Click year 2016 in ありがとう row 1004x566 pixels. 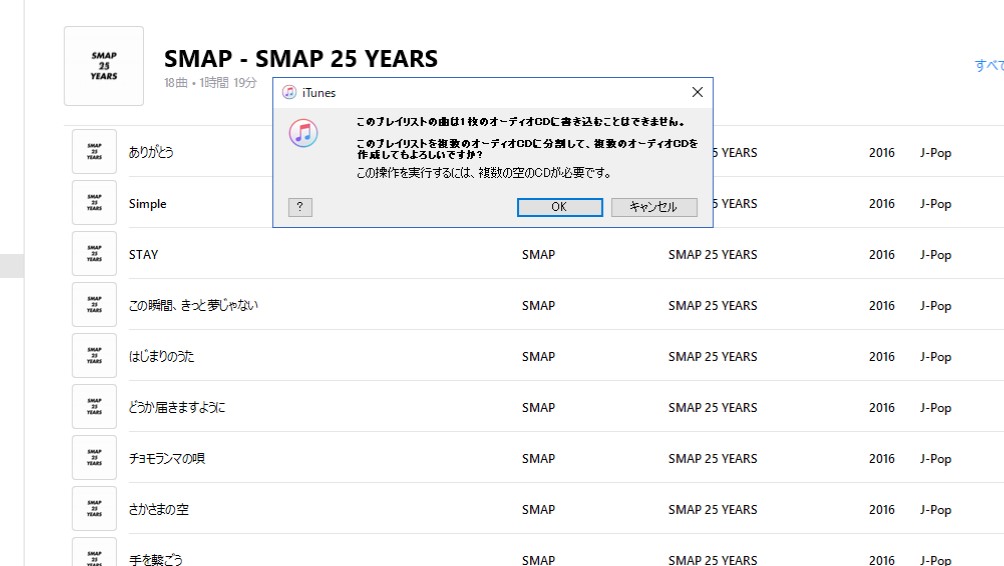[x=882, y=152]
